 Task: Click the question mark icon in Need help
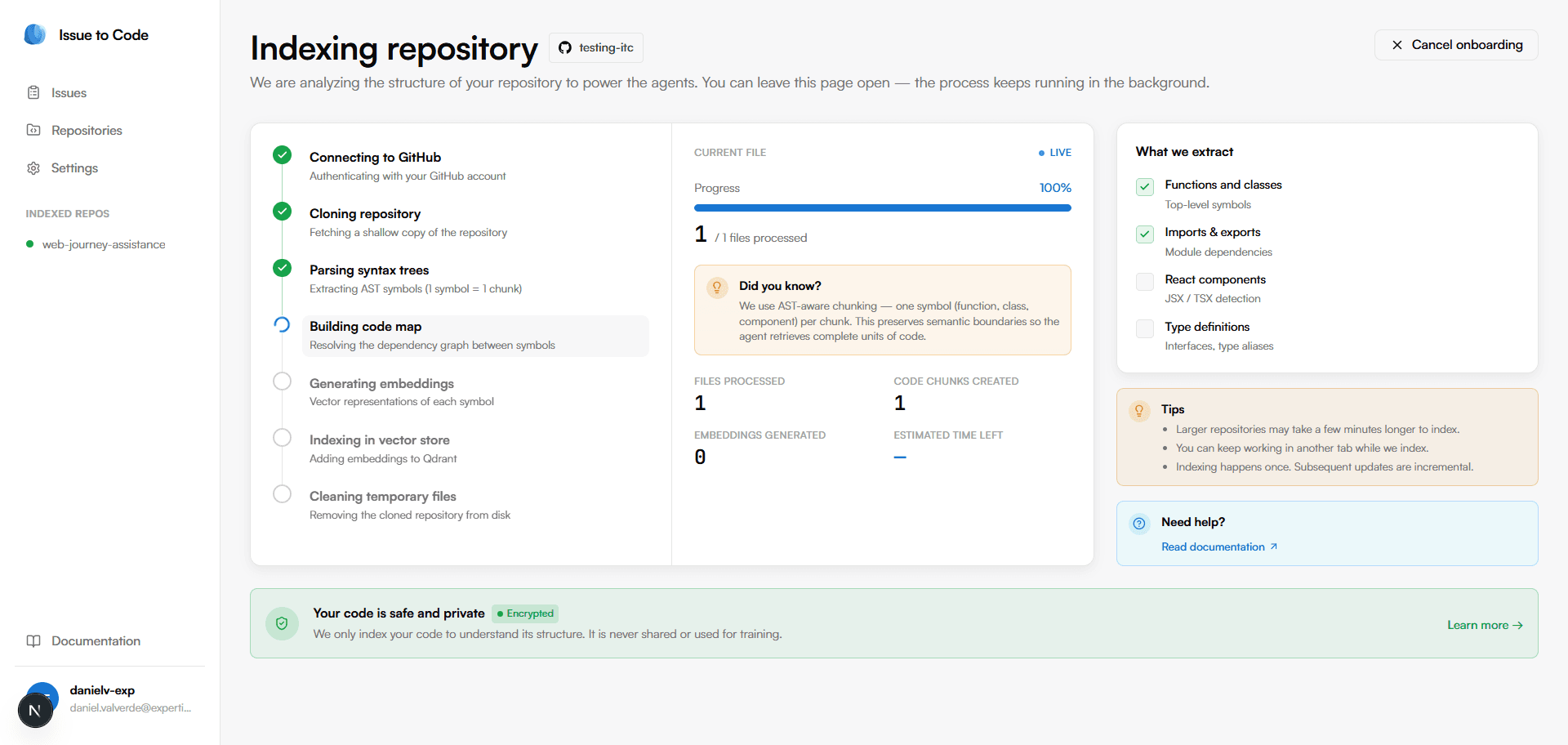click(x=1139, y=524)
